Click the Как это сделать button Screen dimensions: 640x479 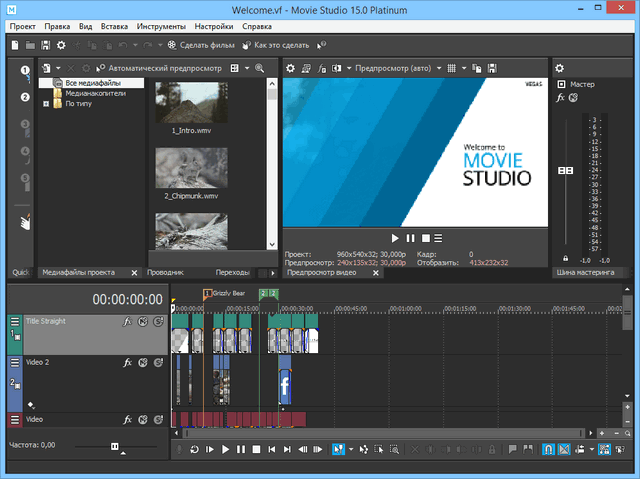tap(276, 45)
